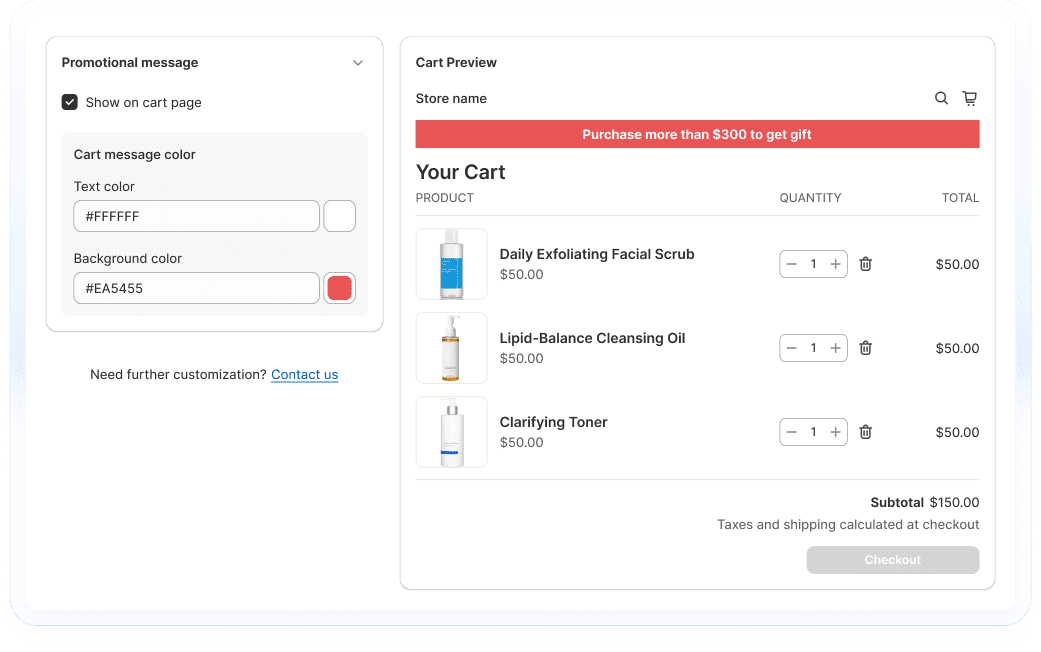Click the Text color hex input field
Image resolution: width=1041 pixels, height=652 pixels.
coord(196,216)
